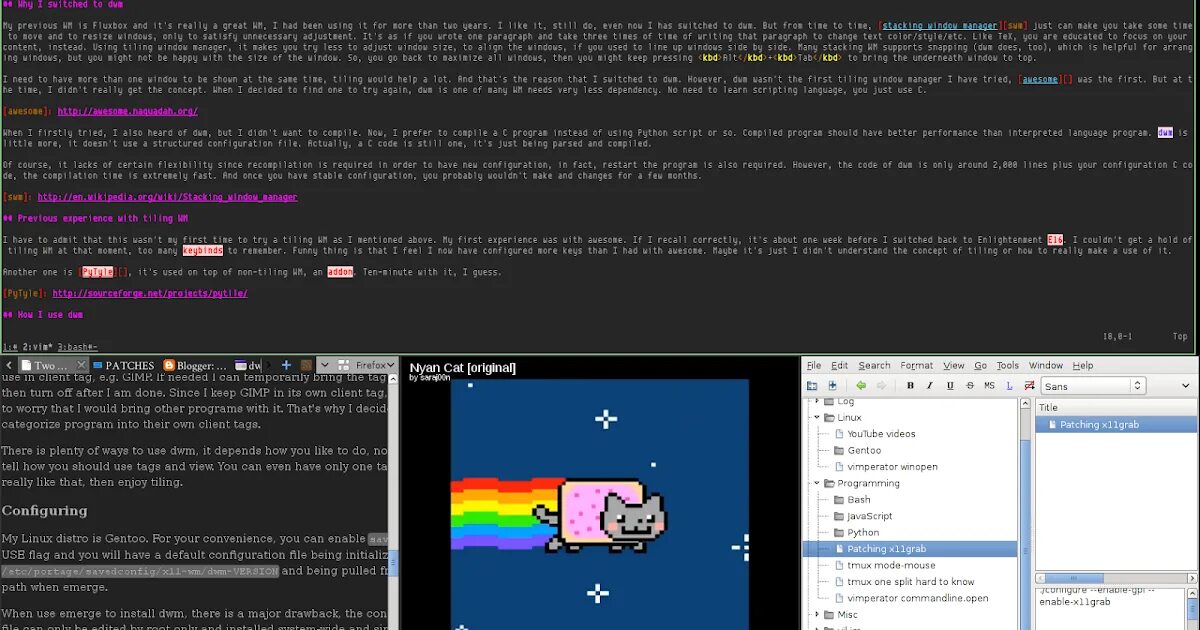Select the Gentoo folder
Screen dimensions: 1200x630
[864, 450]
